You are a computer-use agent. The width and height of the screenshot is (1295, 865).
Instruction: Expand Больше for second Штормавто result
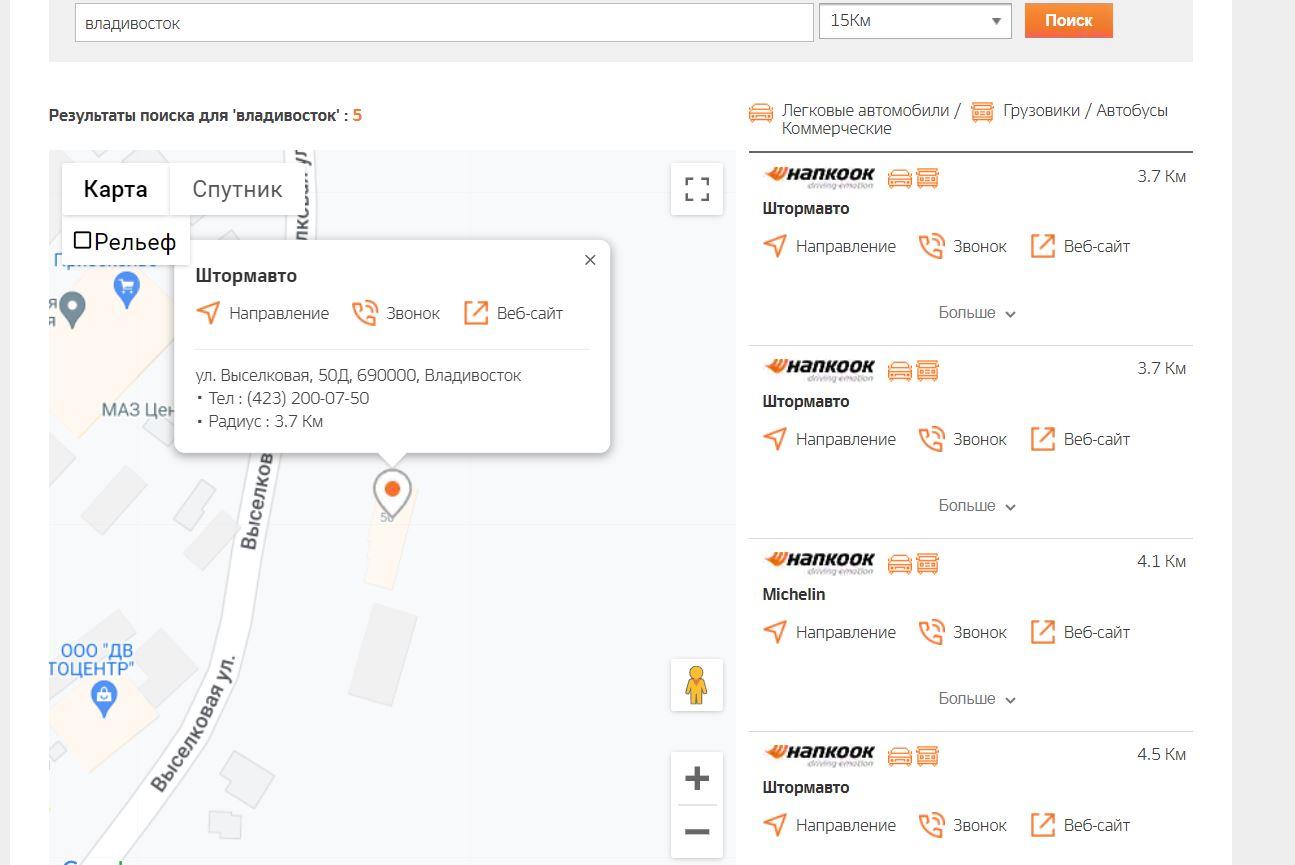coord(976,506)
